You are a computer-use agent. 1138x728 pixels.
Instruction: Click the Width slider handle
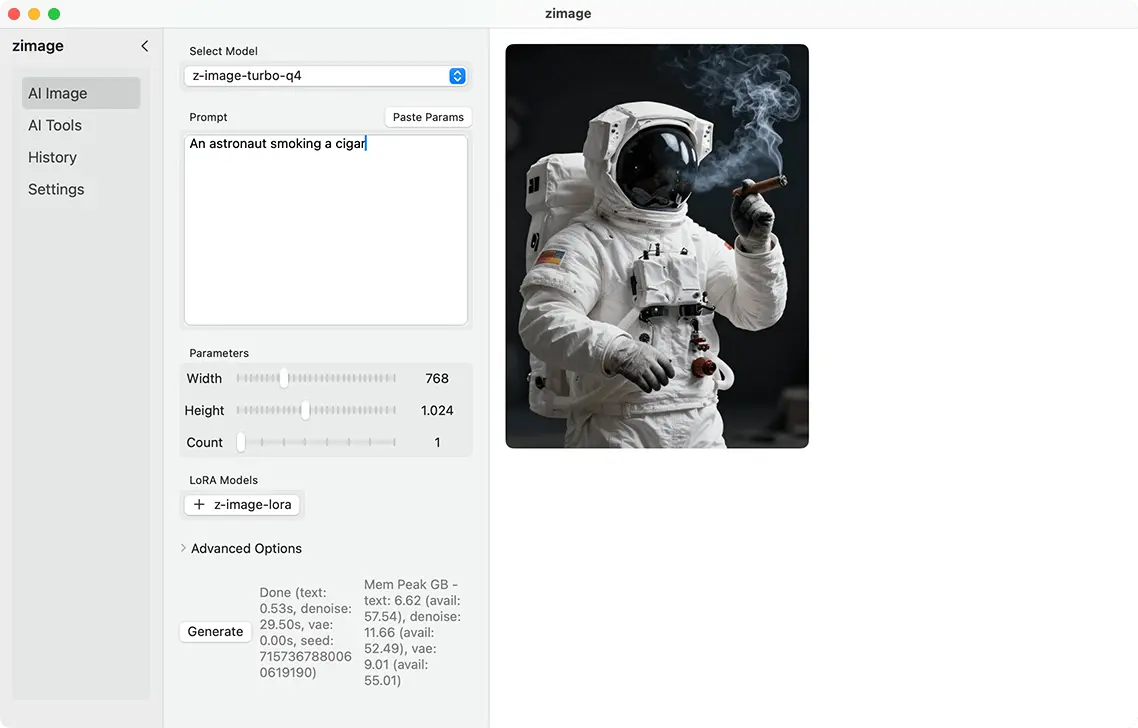click(x=284, y=378)
